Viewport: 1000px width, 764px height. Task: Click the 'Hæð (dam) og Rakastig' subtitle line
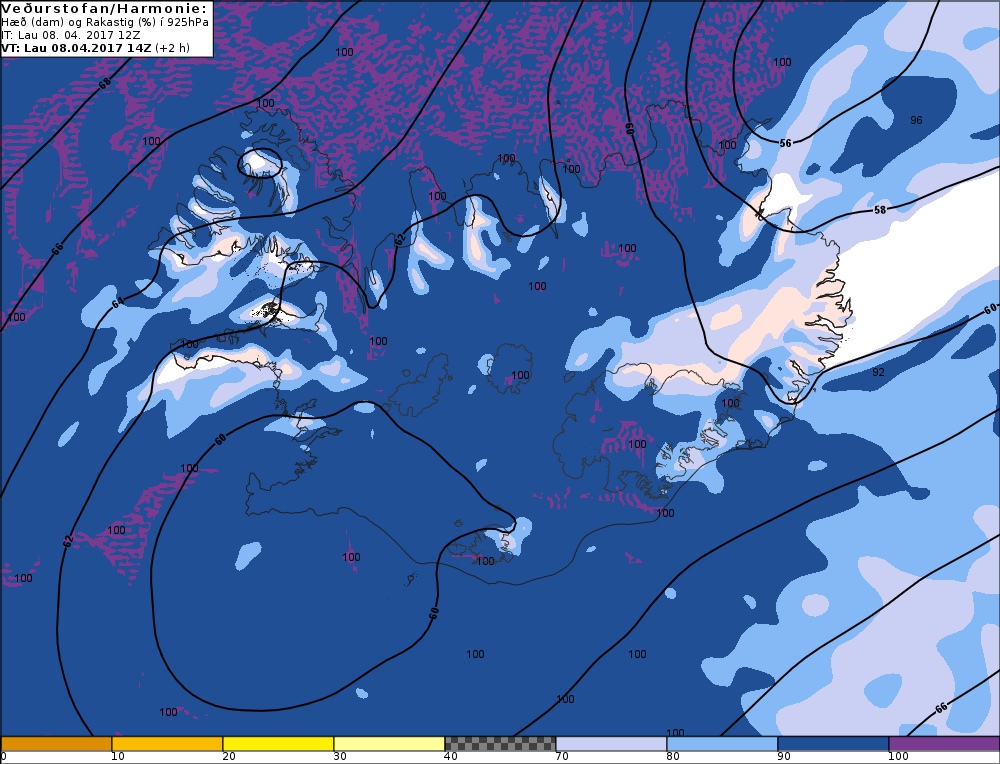click(x=105, y=22)
